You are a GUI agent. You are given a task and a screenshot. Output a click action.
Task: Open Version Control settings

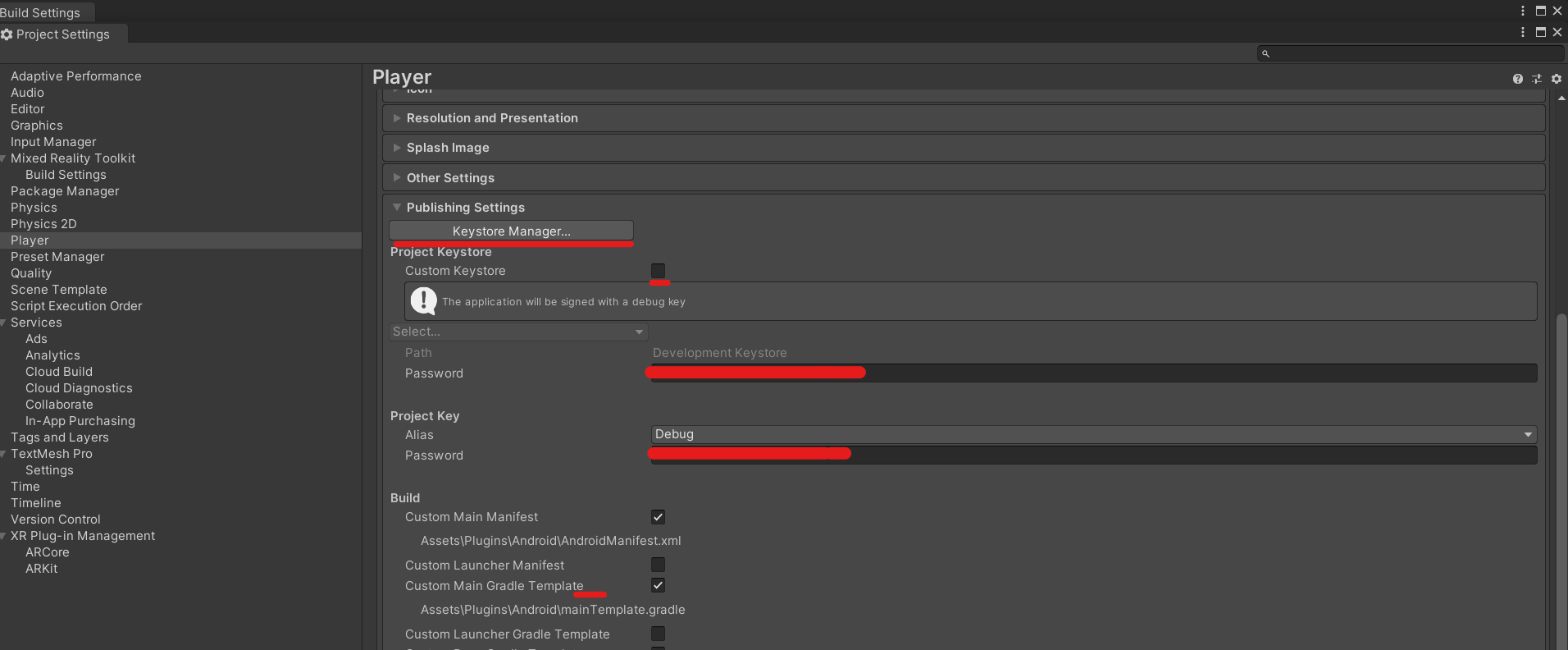coord(56,520)
